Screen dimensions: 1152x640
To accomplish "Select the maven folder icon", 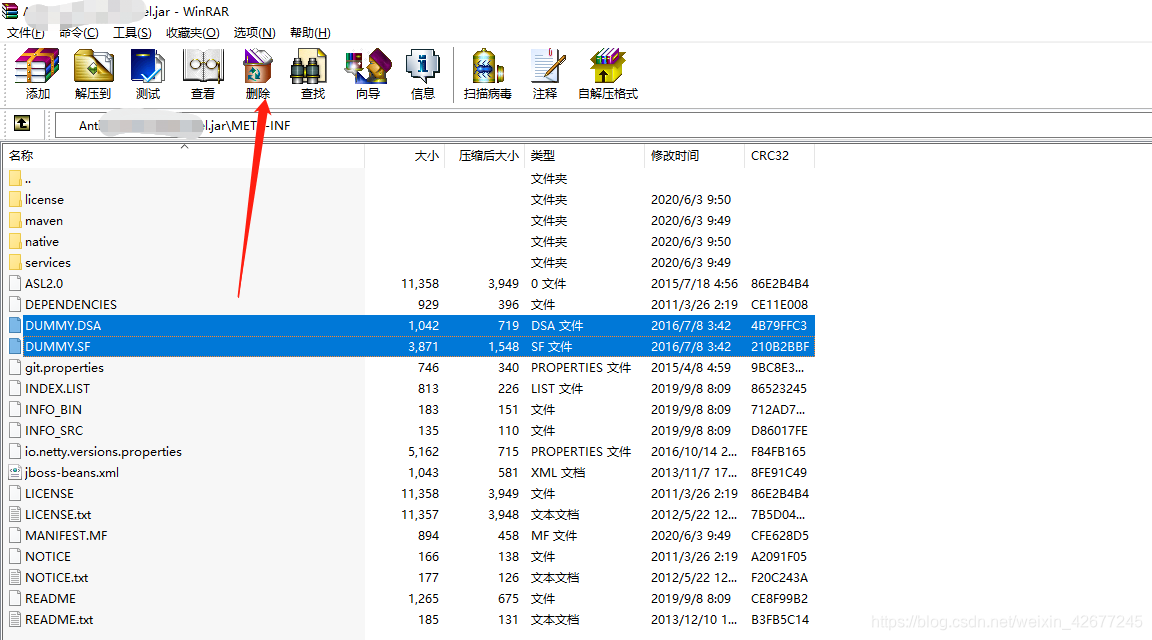I will (x=15, y=220).
